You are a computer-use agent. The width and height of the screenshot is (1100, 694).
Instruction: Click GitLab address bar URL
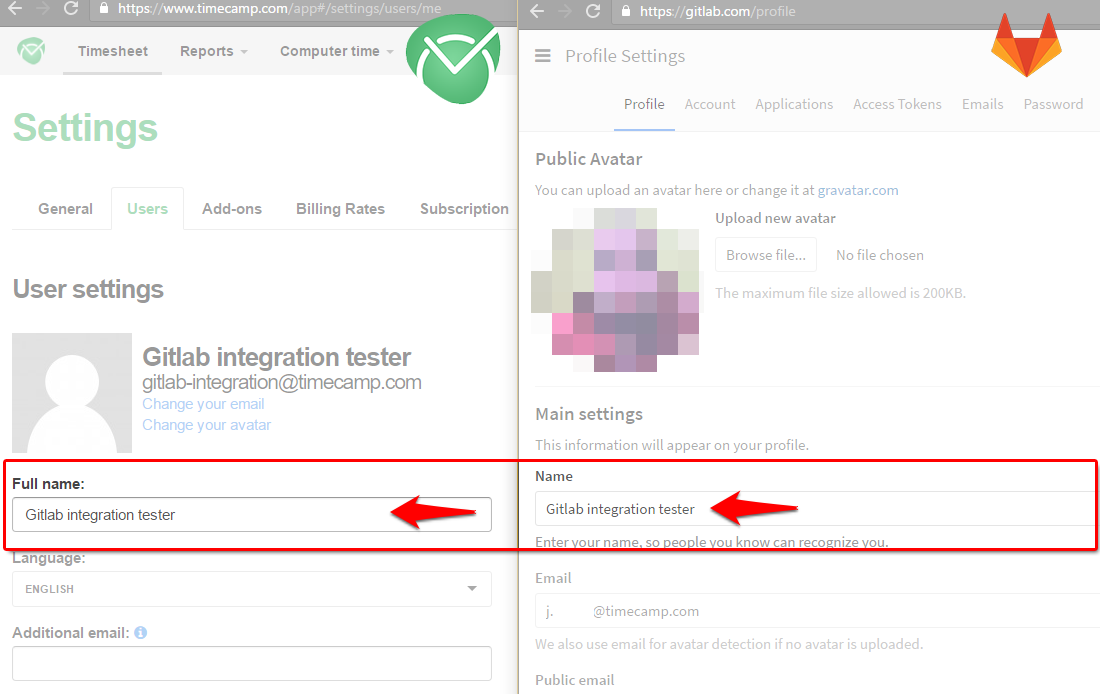718,11
